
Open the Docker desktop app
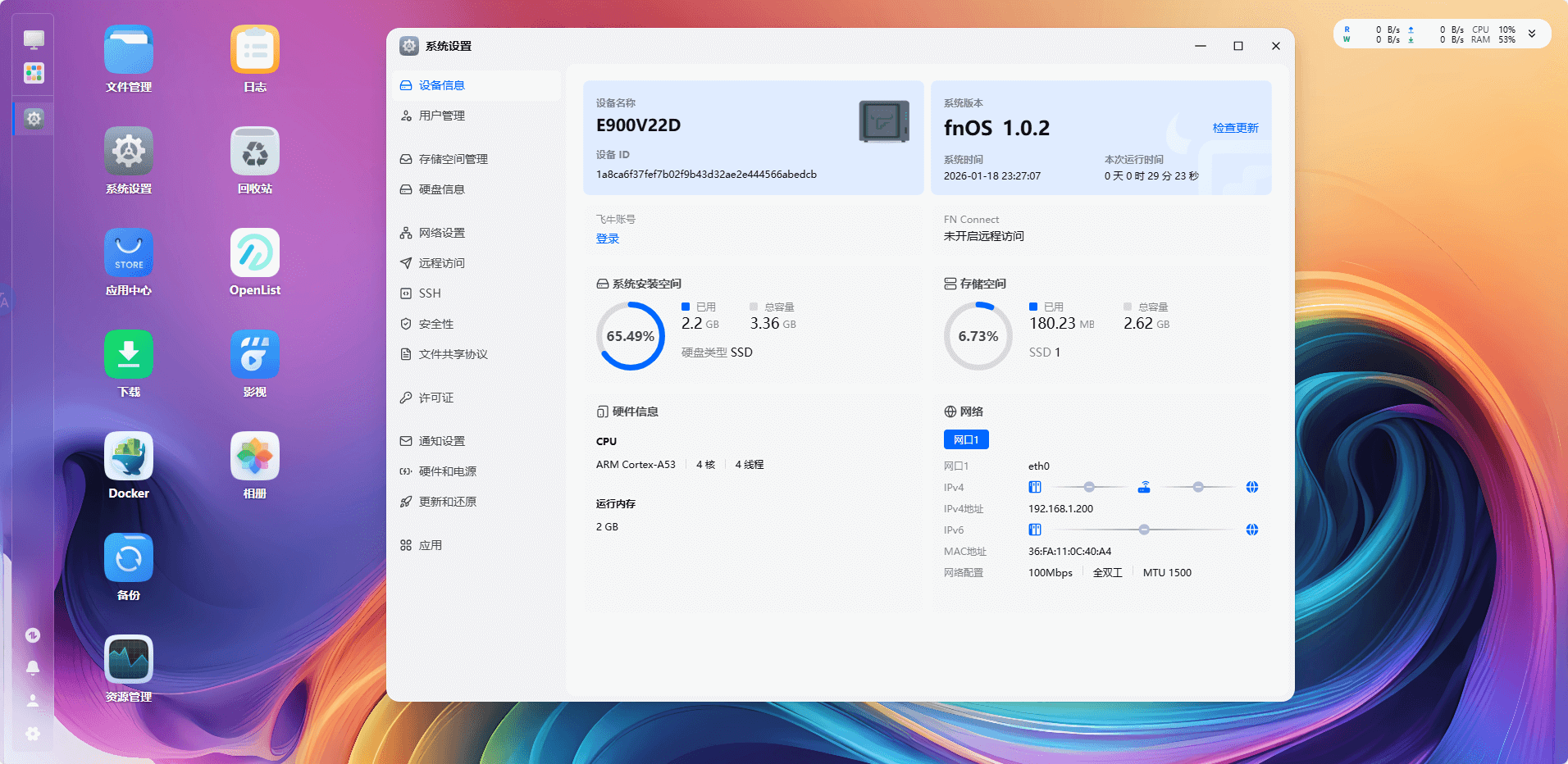click(x=129, y=457)
